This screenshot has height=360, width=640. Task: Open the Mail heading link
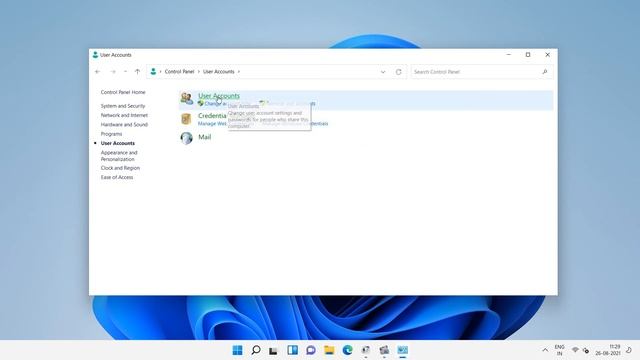tap(204, 137)
